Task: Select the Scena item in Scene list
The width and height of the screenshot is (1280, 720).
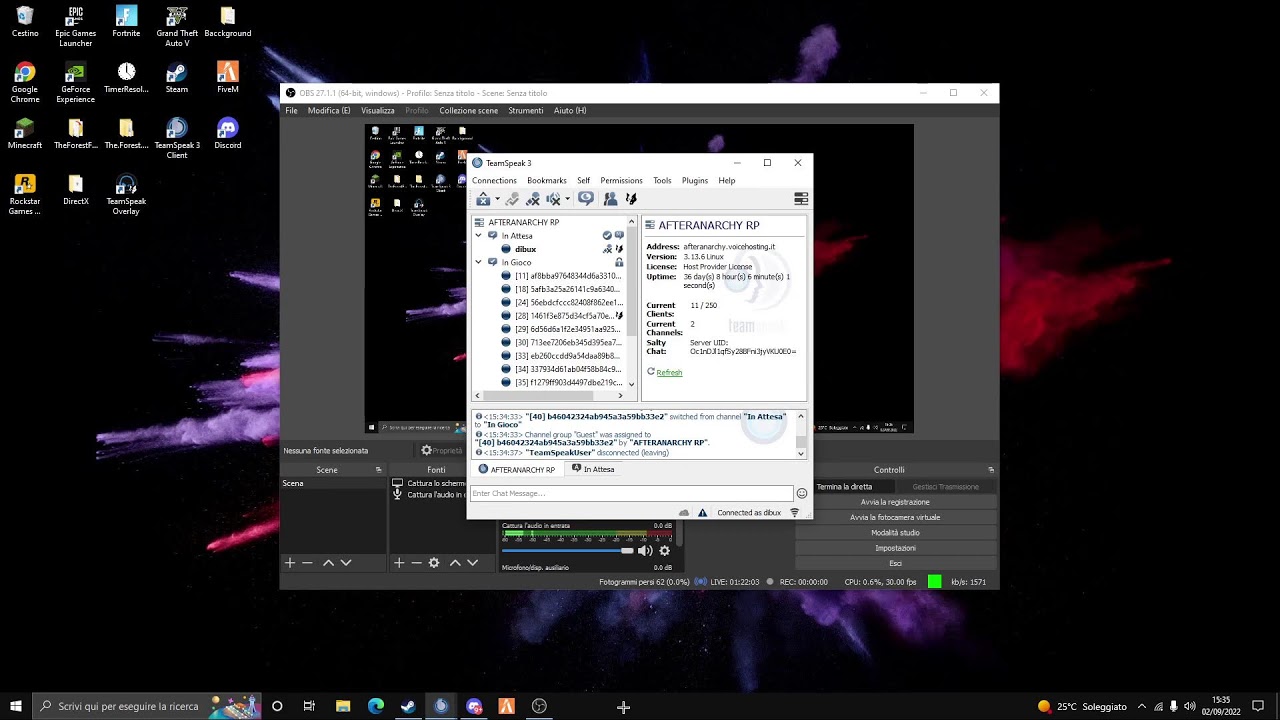Action: [334, 484]
